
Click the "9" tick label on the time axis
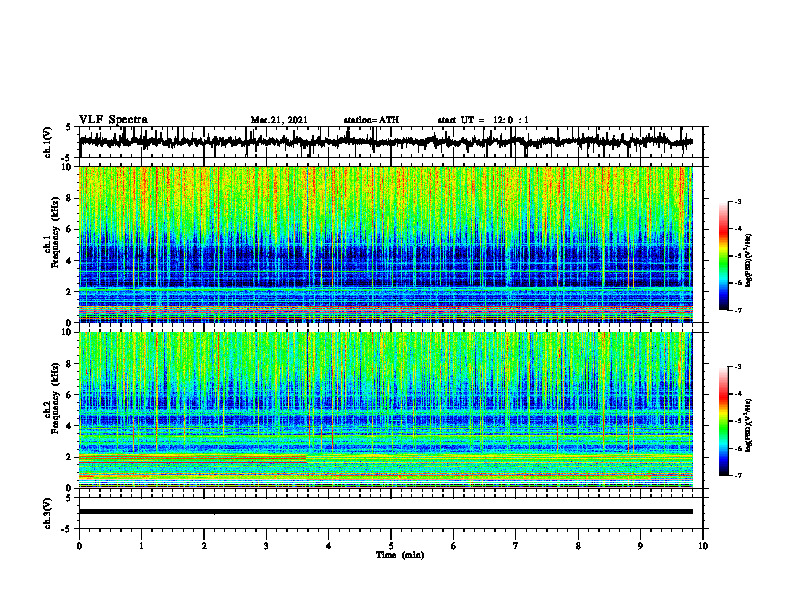640,546
